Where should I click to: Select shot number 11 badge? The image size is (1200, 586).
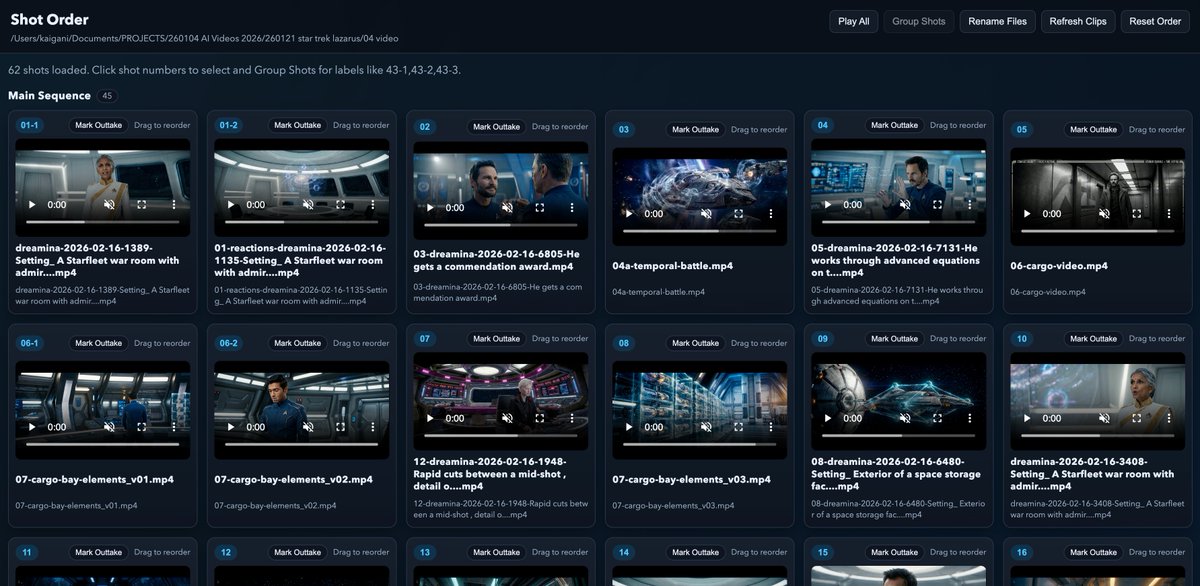pos(27,552)
